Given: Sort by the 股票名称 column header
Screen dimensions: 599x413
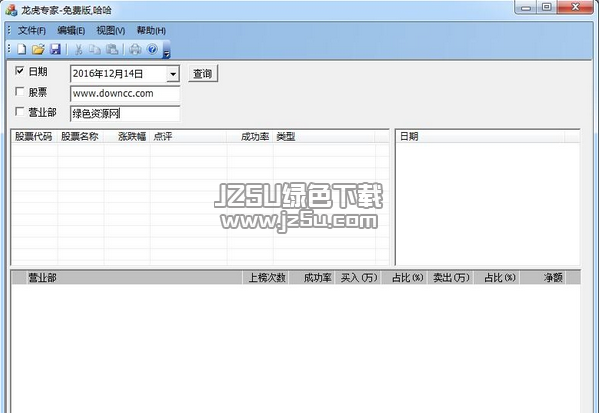Looking at the screenshot, I should tap(81, 137).
